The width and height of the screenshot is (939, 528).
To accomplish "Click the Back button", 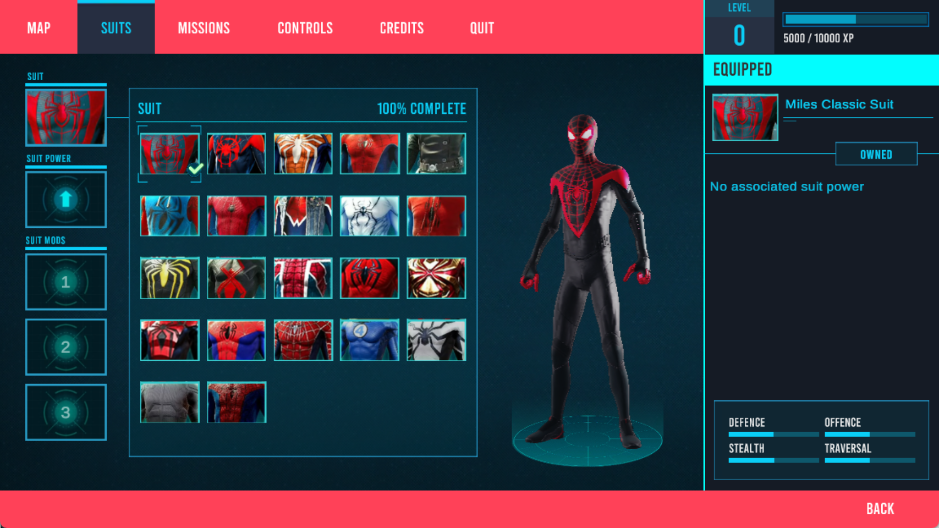I will (880, 509).
